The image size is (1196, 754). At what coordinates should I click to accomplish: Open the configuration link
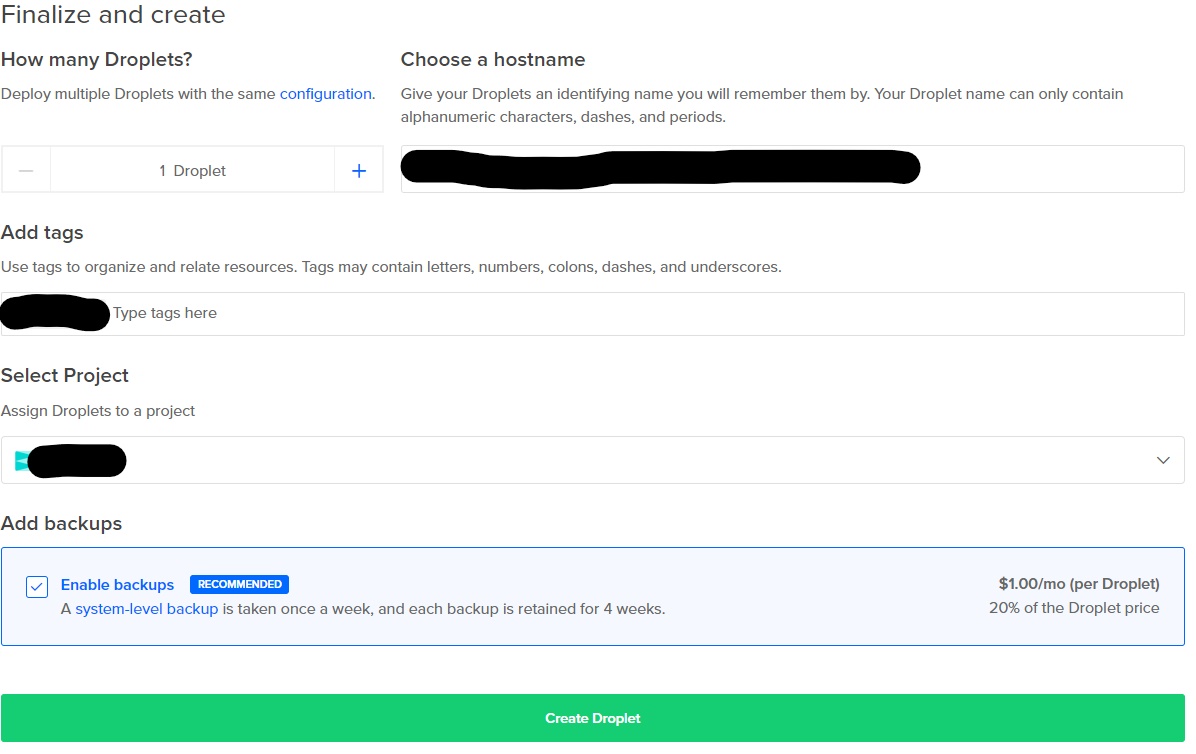(326, 94)
